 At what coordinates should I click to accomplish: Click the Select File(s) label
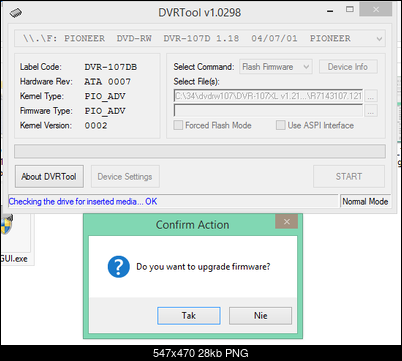(196, 81)
